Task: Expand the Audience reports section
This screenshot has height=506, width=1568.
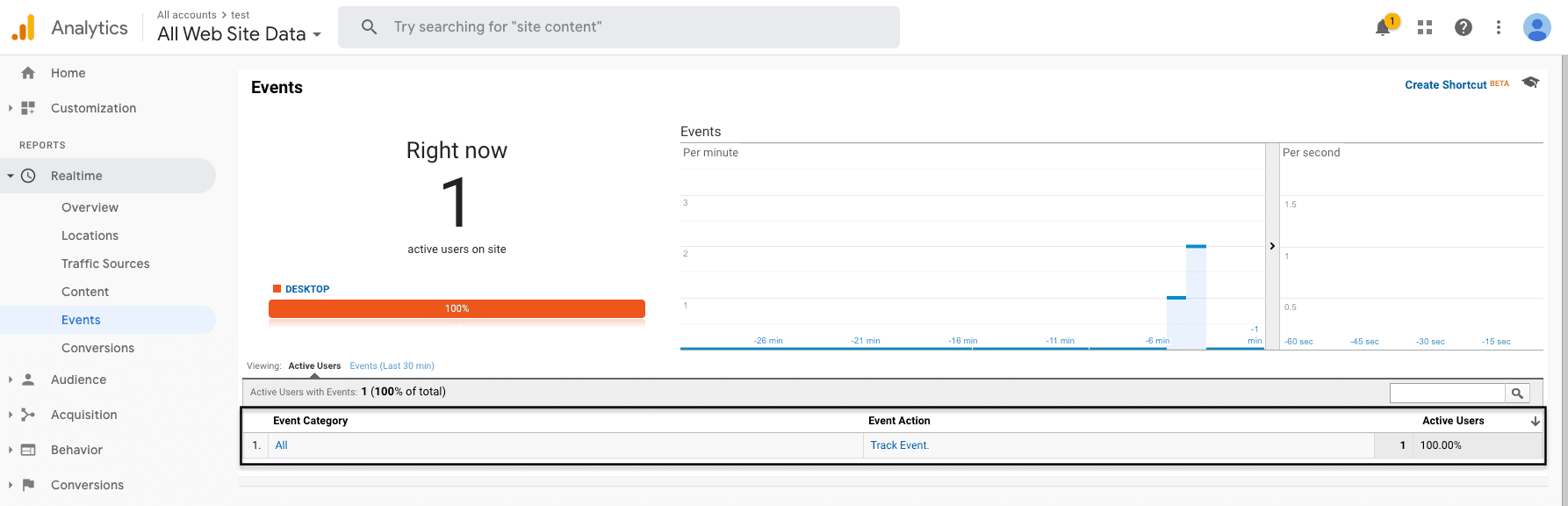Action: [x=11, y=379]
